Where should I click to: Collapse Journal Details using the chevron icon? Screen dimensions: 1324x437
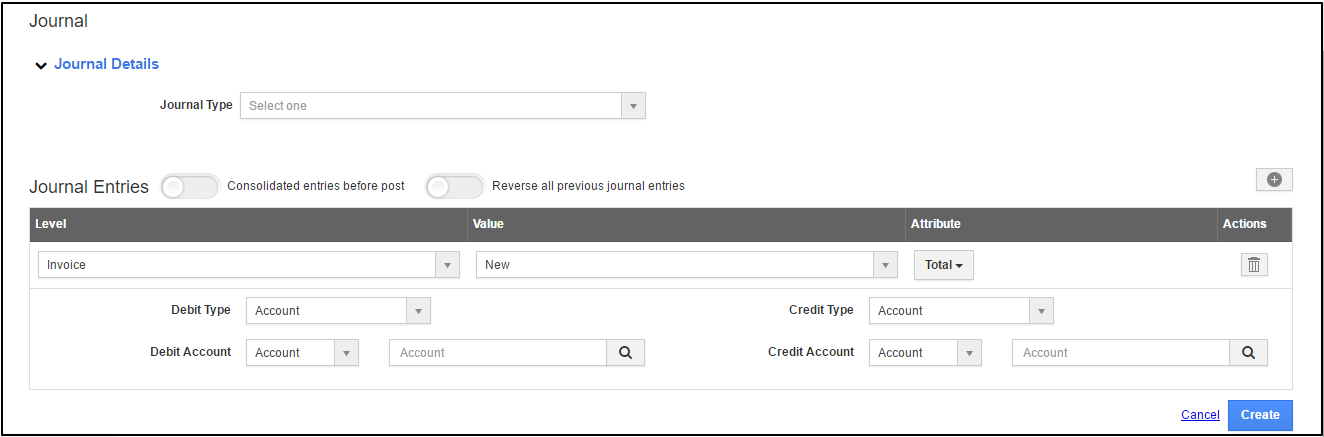click(41, 66)
